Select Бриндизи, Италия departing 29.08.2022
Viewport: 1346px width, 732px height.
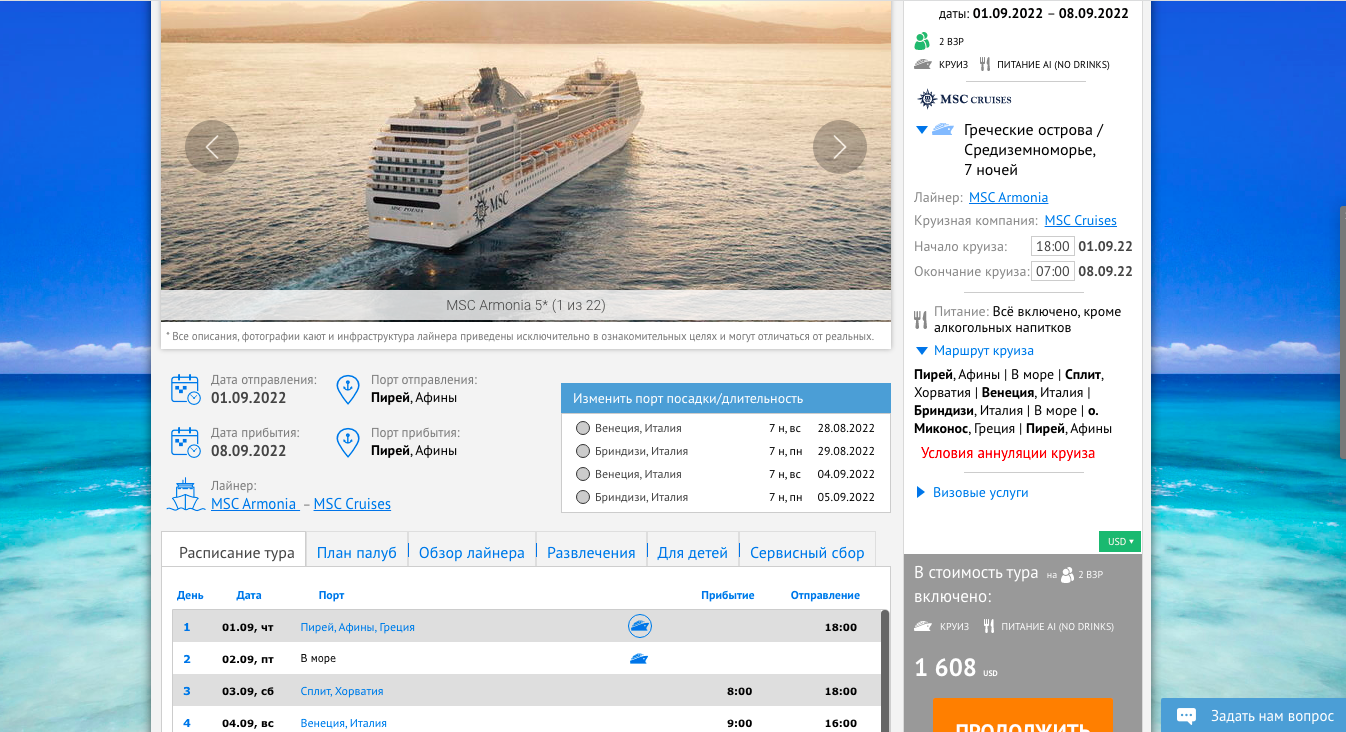click(583, 451)
